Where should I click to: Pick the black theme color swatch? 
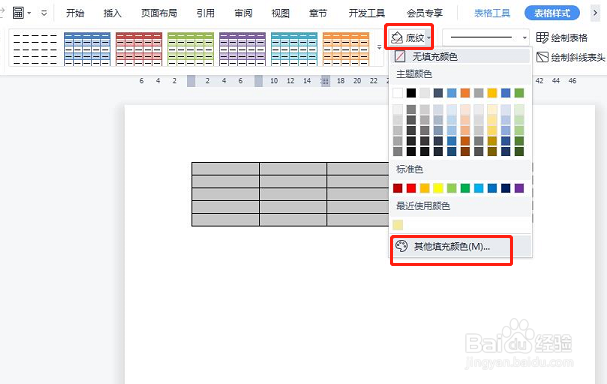tap(411, 93)
